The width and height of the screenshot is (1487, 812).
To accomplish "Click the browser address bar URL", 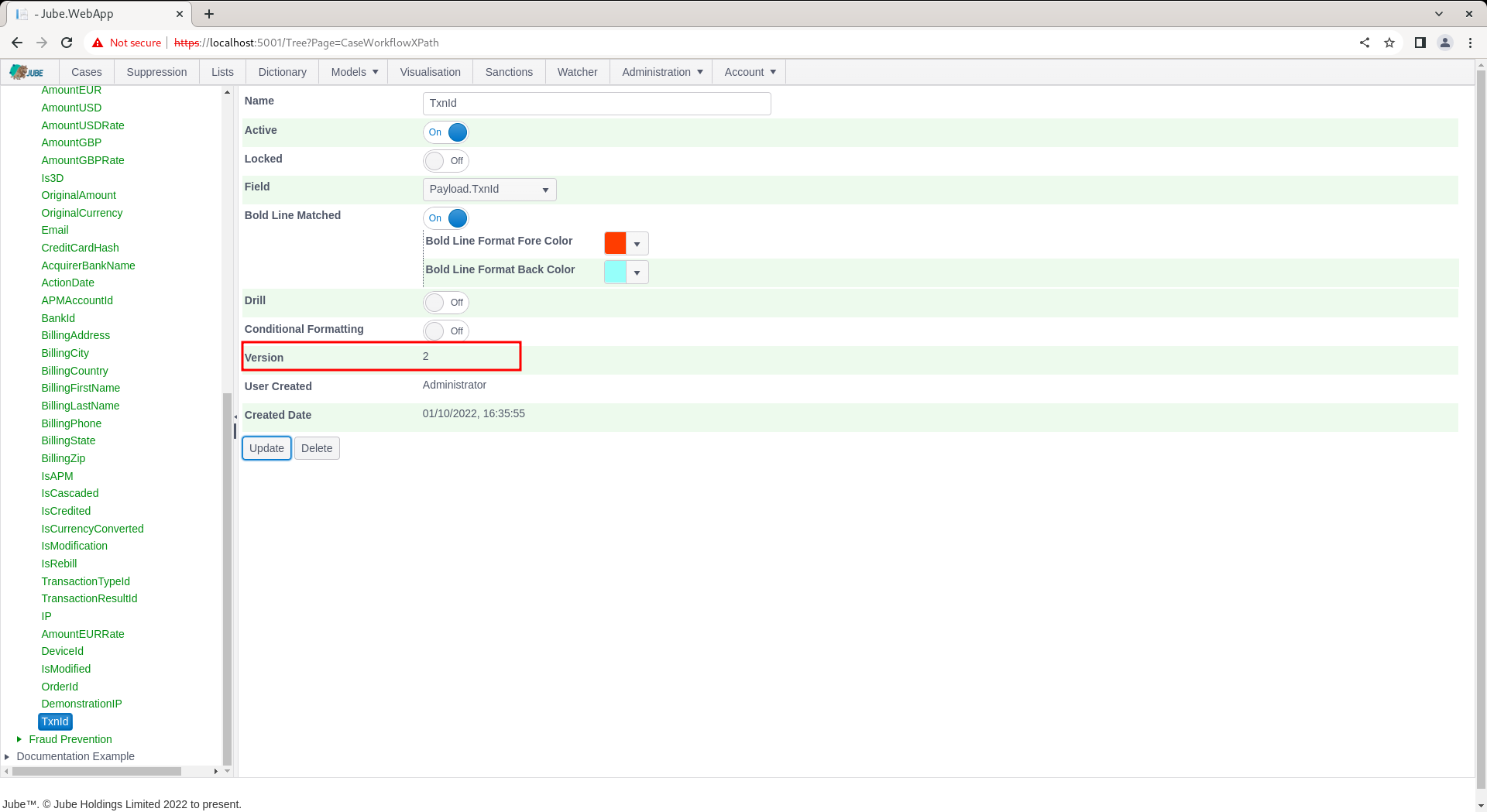I will 307,43.
